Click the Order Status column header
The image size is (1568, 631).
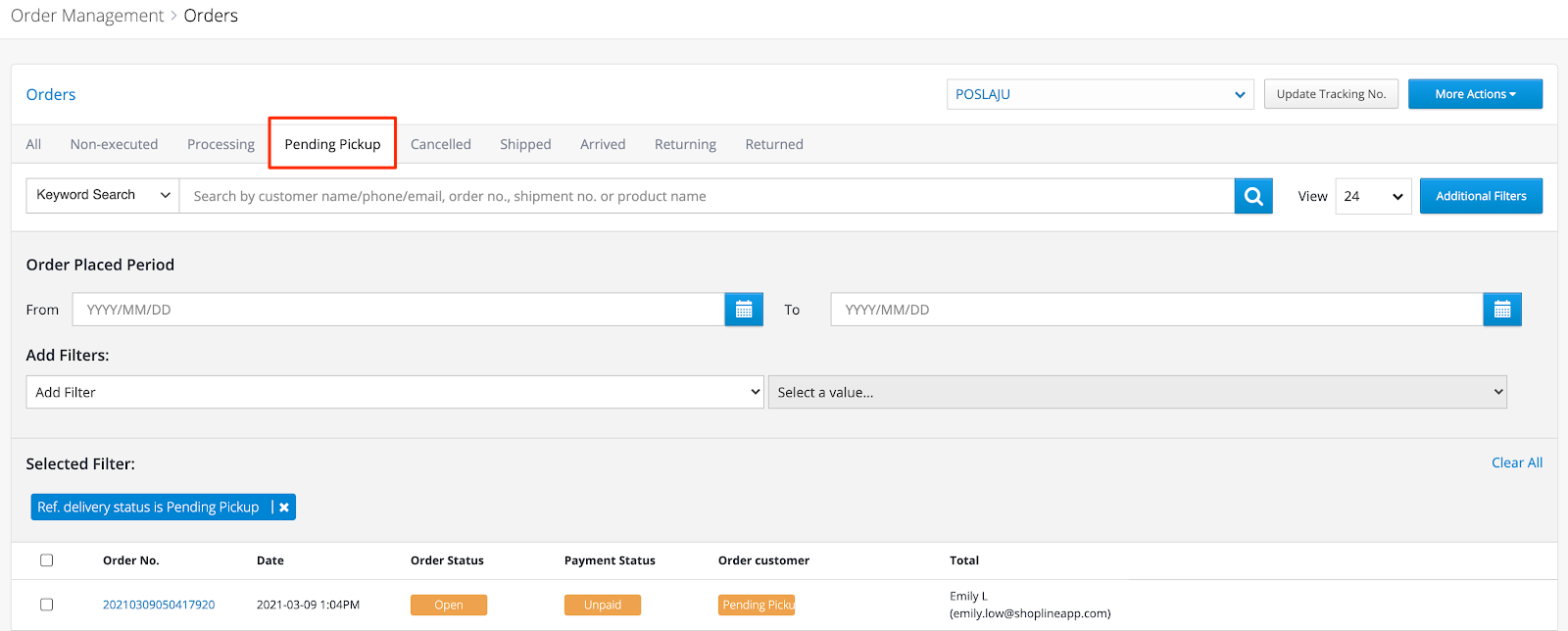(x=447, y=560)
